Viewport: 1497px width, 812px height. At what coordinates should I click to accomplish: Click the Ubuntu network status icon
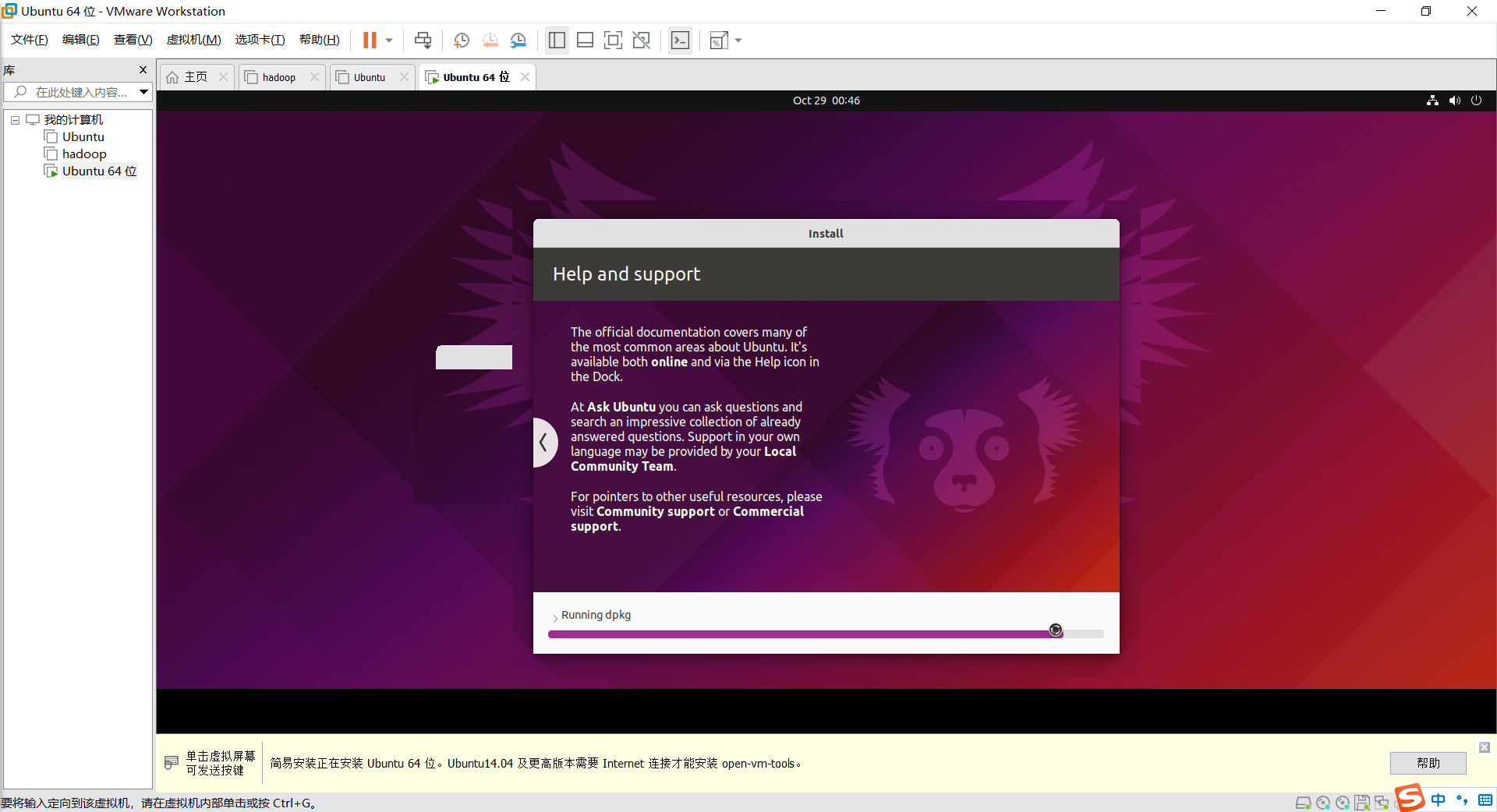(x=1432, y=101)
